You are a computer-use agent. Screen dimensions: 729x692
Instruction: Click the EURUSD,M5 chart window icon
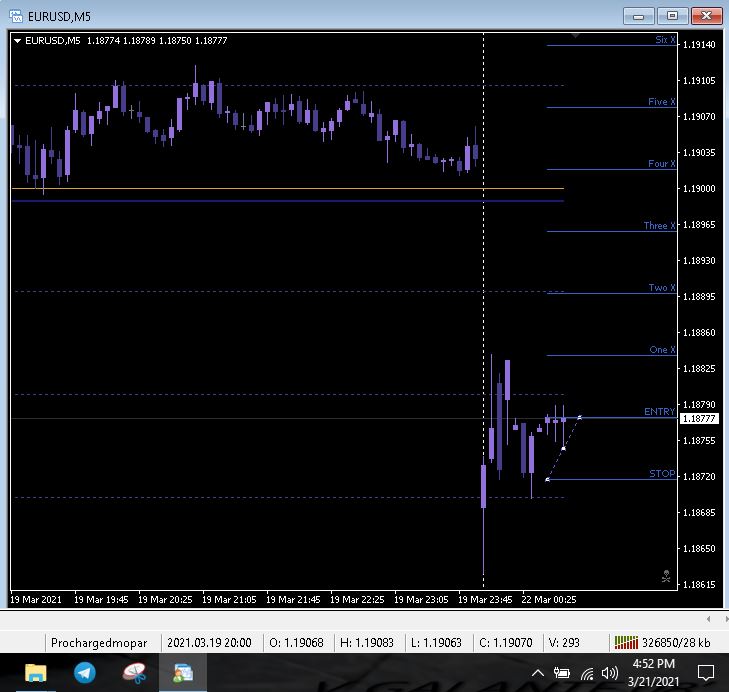pyautogui.click(x=16, y=16)
